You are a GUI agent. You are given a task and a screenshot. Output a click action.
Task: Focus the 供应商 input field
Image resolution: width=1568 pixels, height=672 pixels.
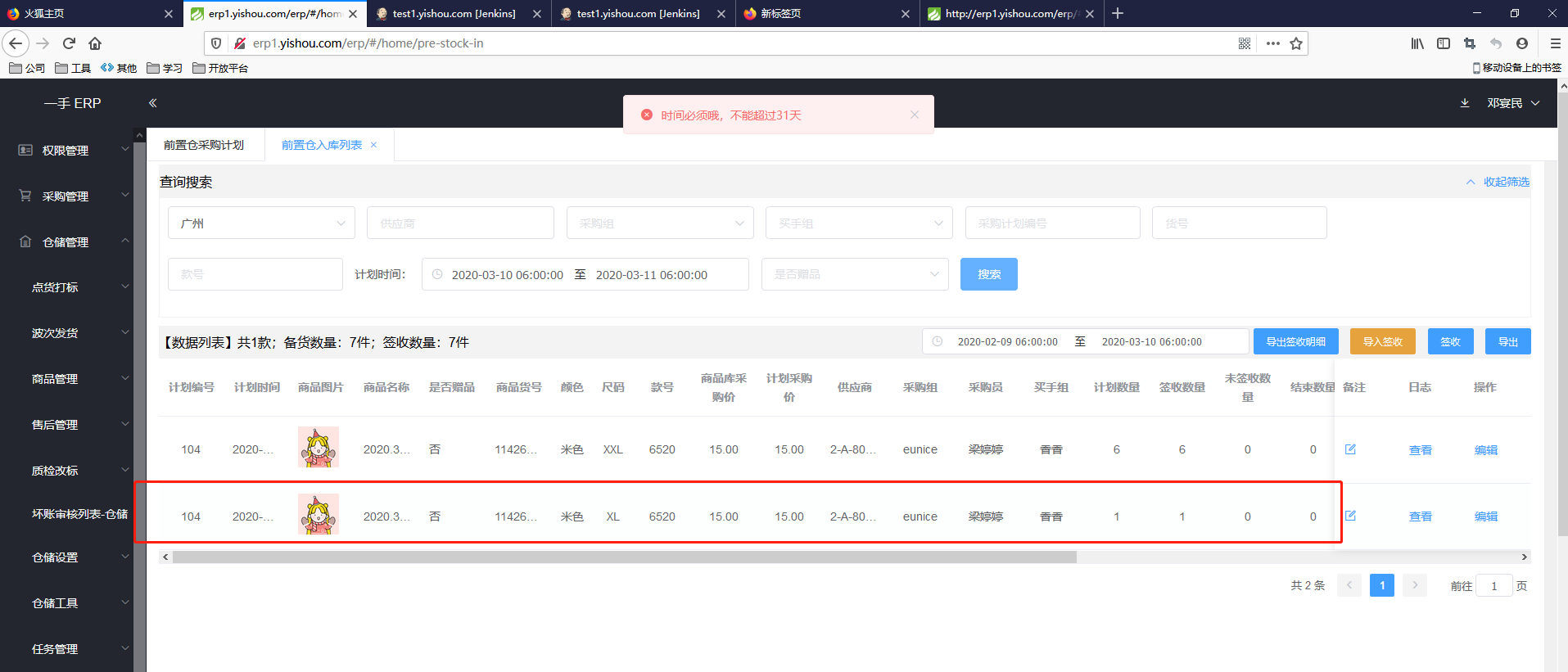point(460,223)
